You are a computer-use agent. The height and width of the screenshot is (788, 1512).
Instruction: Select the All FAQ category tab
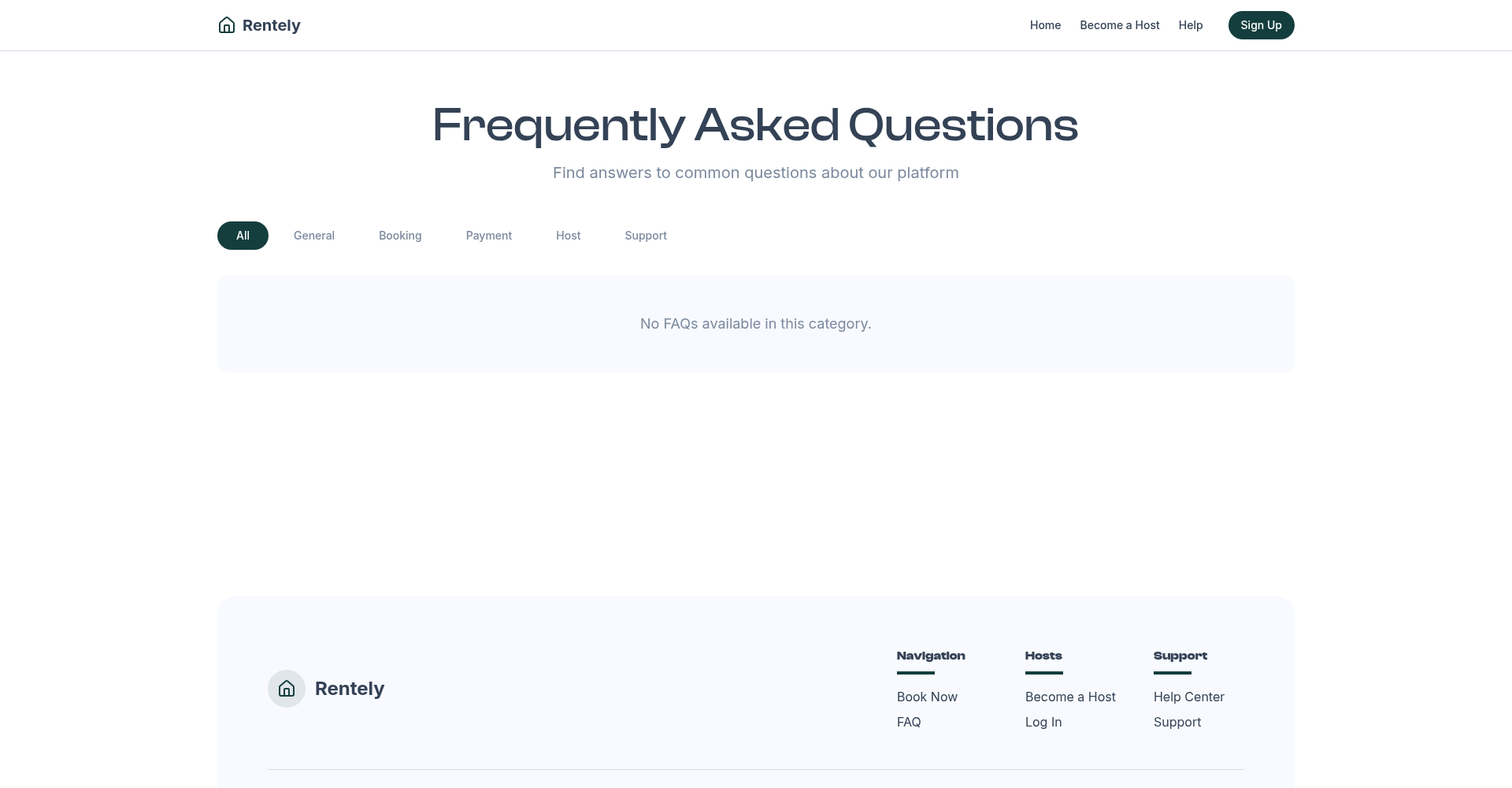[243, 236]
